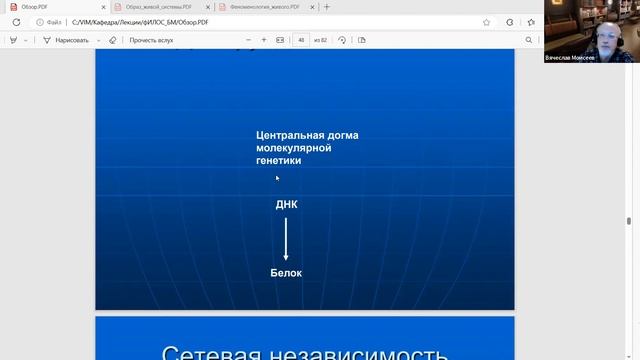
Task: Open search in PDF document
Action: point(529,40)
